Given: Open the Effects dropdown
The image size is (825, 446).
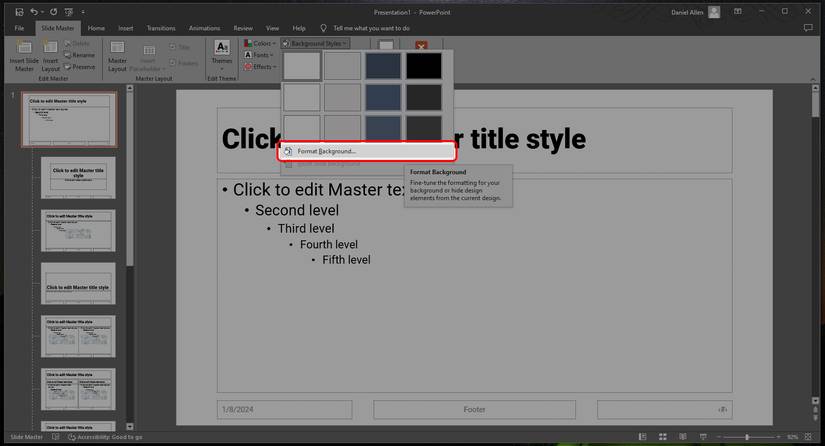Looking at the screenshot, I should (259, 67).
